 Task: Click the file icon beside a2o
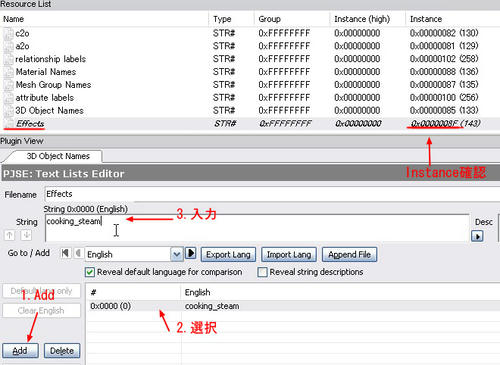click(8, 46)
